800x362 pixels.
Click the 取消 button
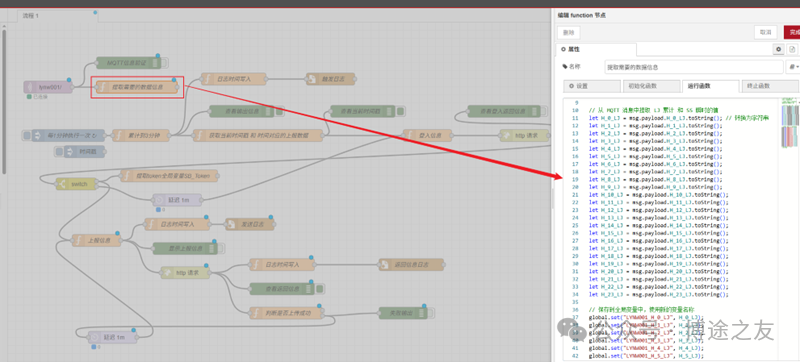coord(765,32)
